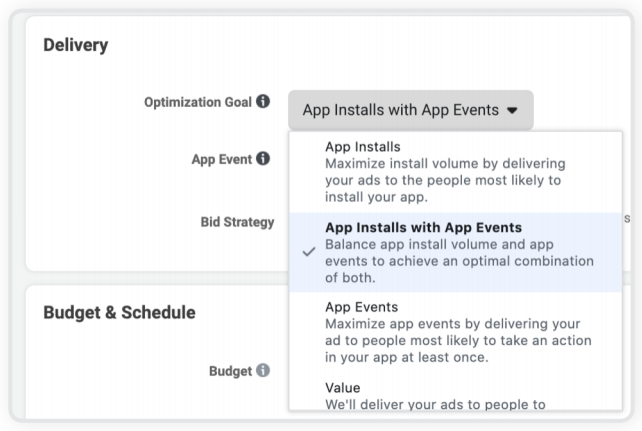642x431 pixels.
Task: Click the checkmark beside the selected option
Action: [x=309, y=252]
